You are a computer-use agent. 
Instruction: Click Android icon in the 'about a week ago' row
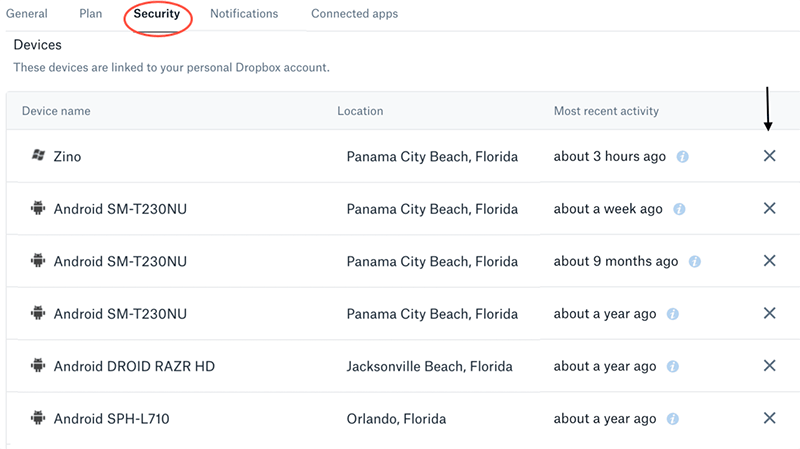[38, 208]
